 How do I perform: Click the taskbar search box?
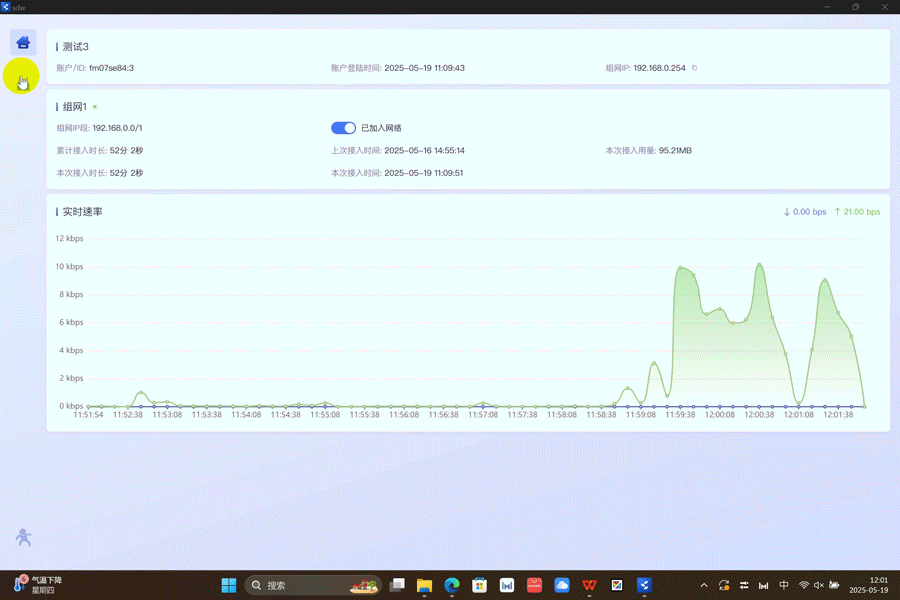314,585
